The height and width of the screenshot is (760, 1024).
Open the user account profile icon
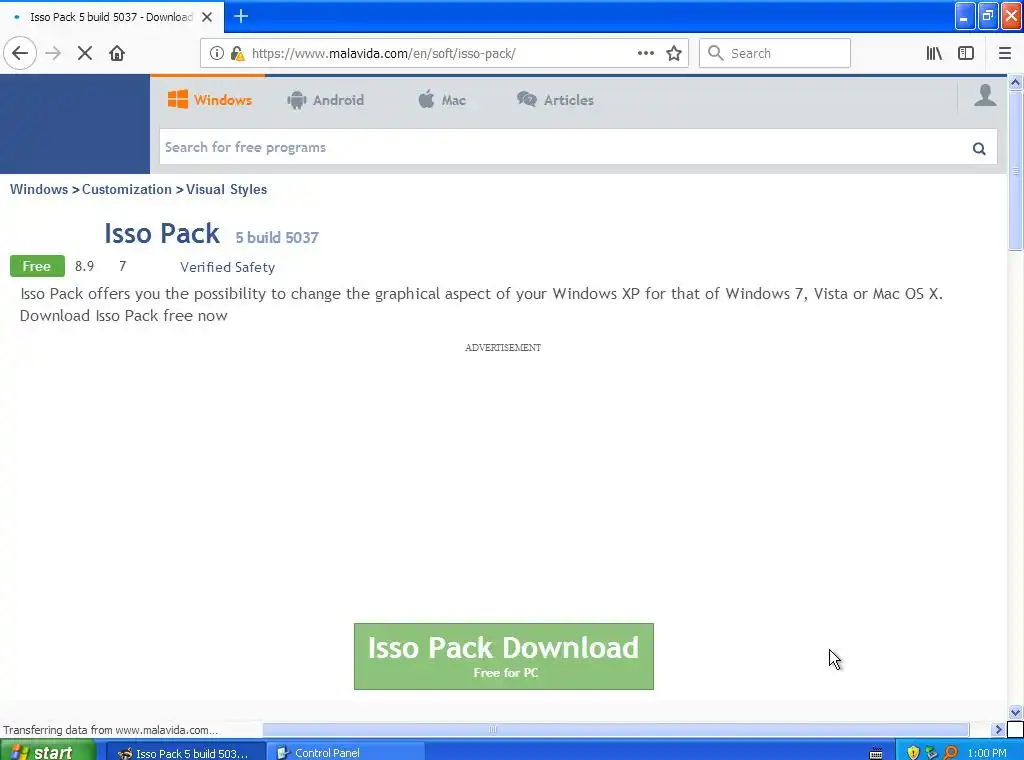(x=985, y=95)
